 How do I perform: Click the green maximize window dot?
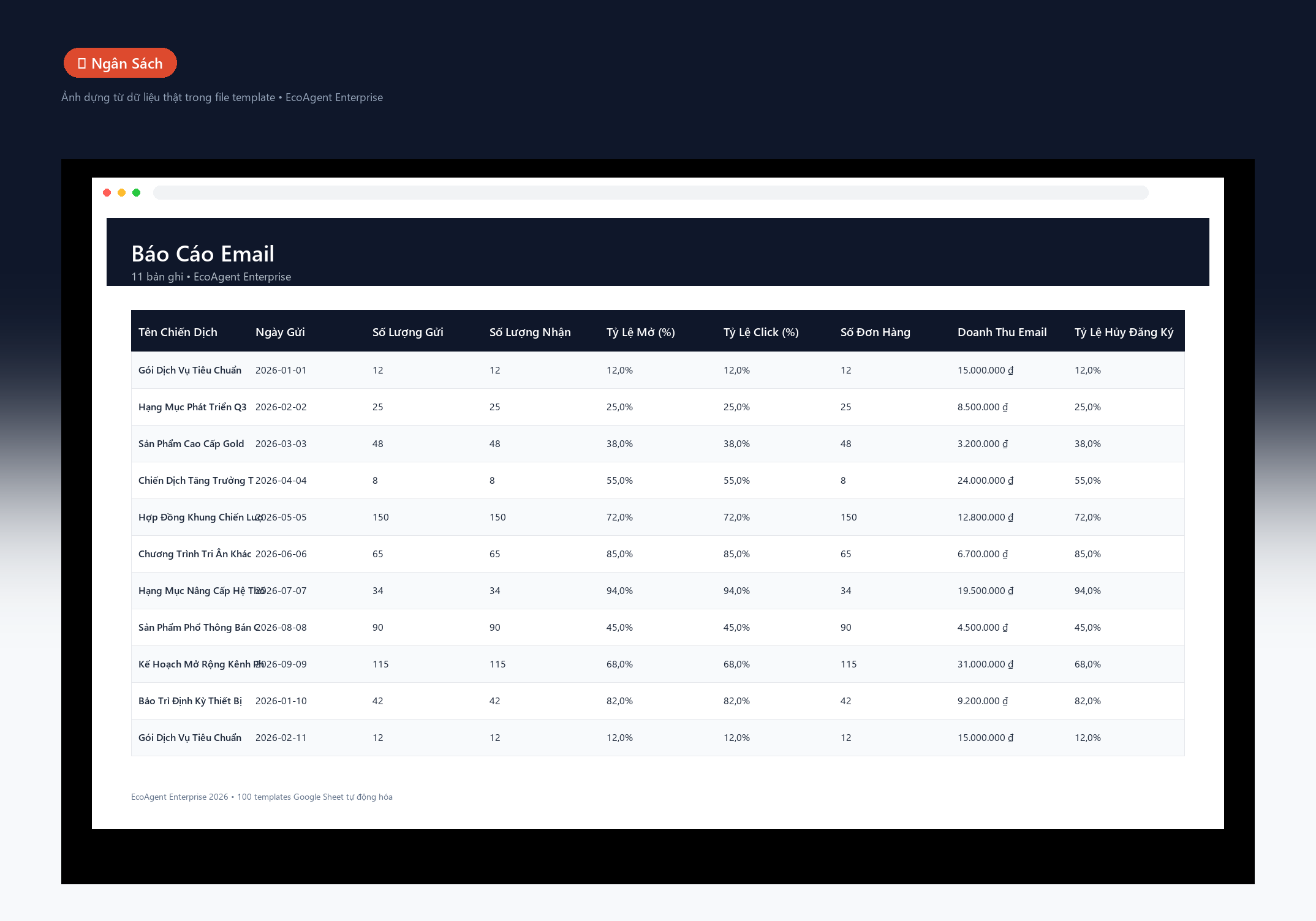[x=137, y=193]
